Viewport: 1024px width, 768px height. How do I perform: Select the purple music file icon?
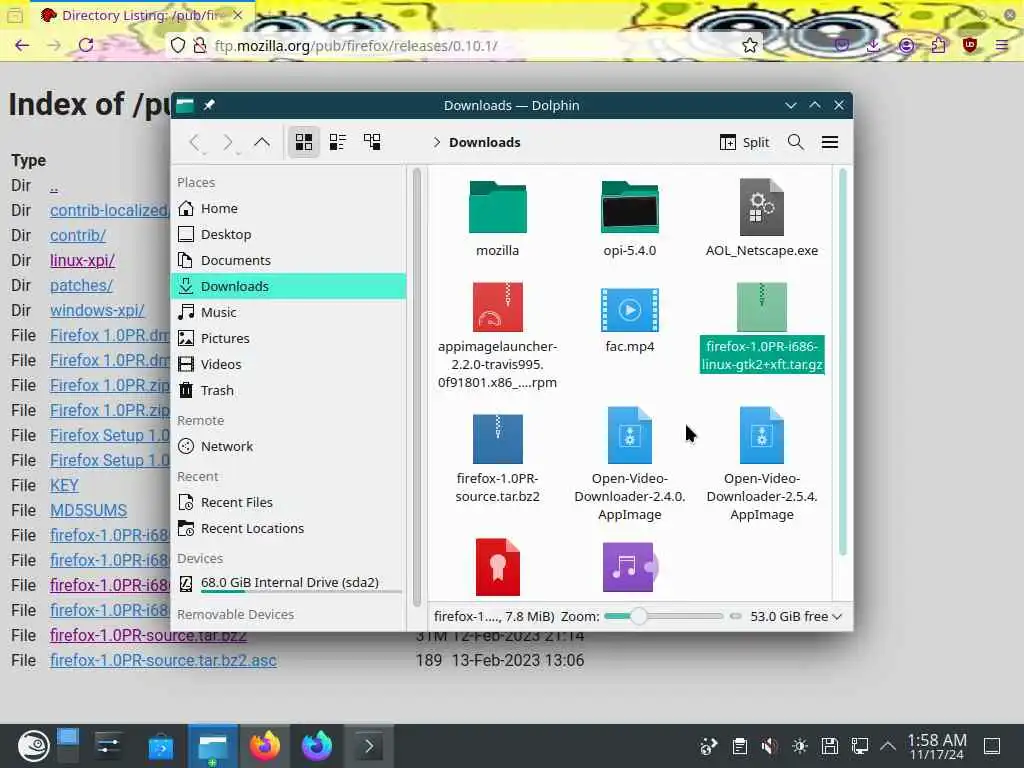pos(630,567)
